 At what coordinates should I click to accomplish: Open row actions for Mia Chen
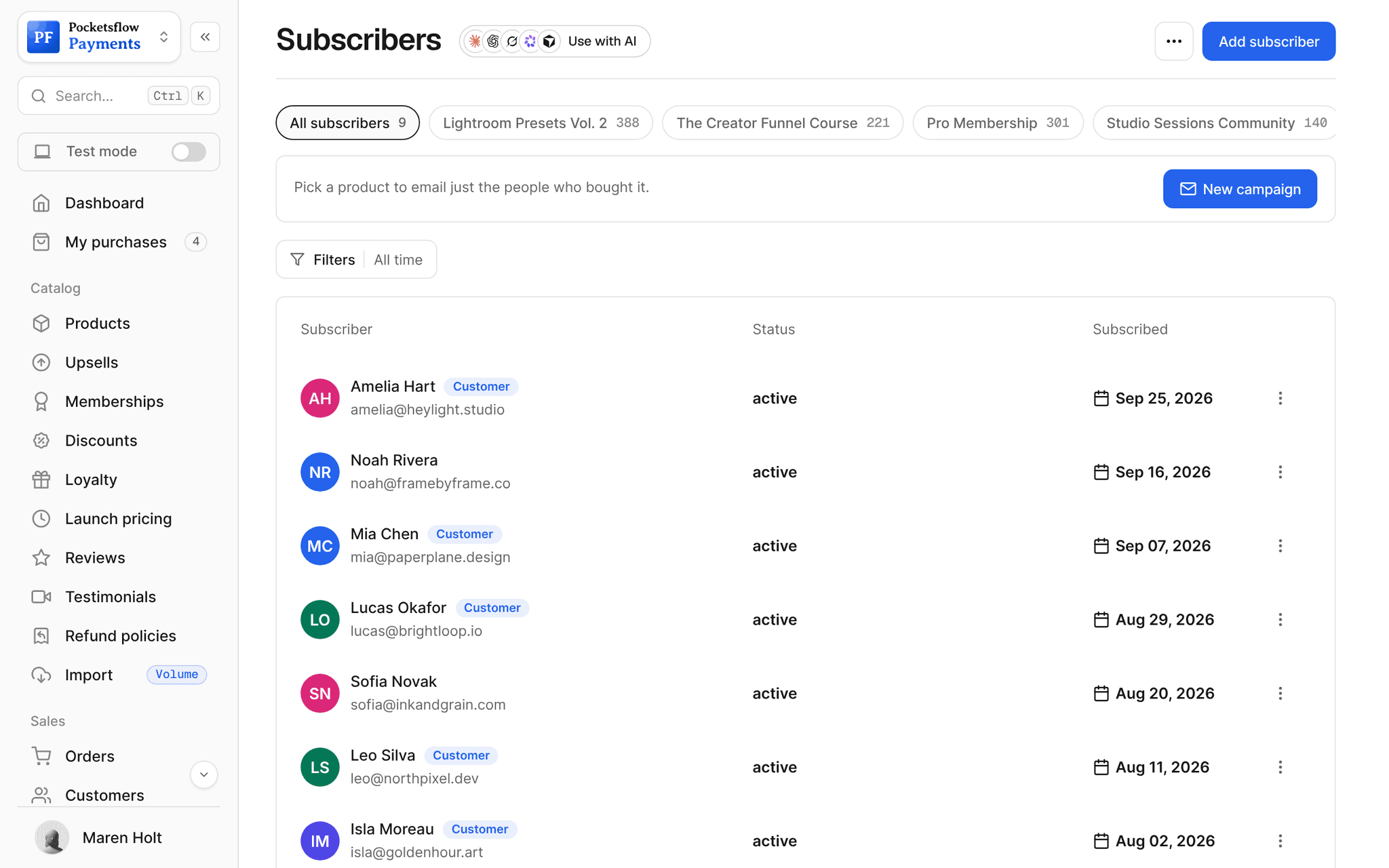pyautogui.click(x=1280, y=546)
